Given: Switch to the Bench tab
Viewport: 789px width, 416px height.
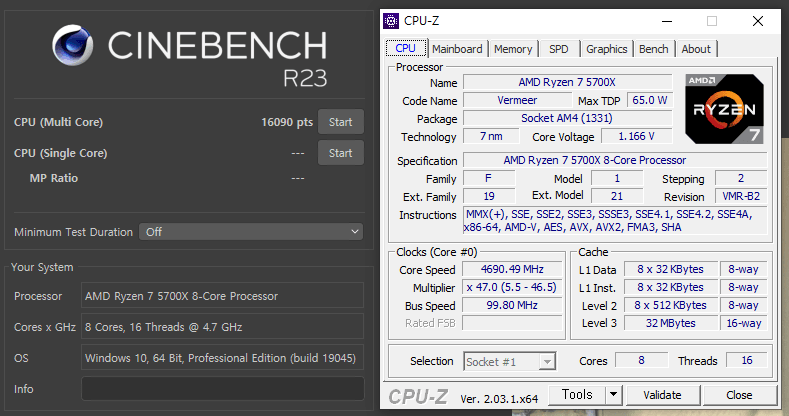Looking at the screenshot, I should point(654,49).
